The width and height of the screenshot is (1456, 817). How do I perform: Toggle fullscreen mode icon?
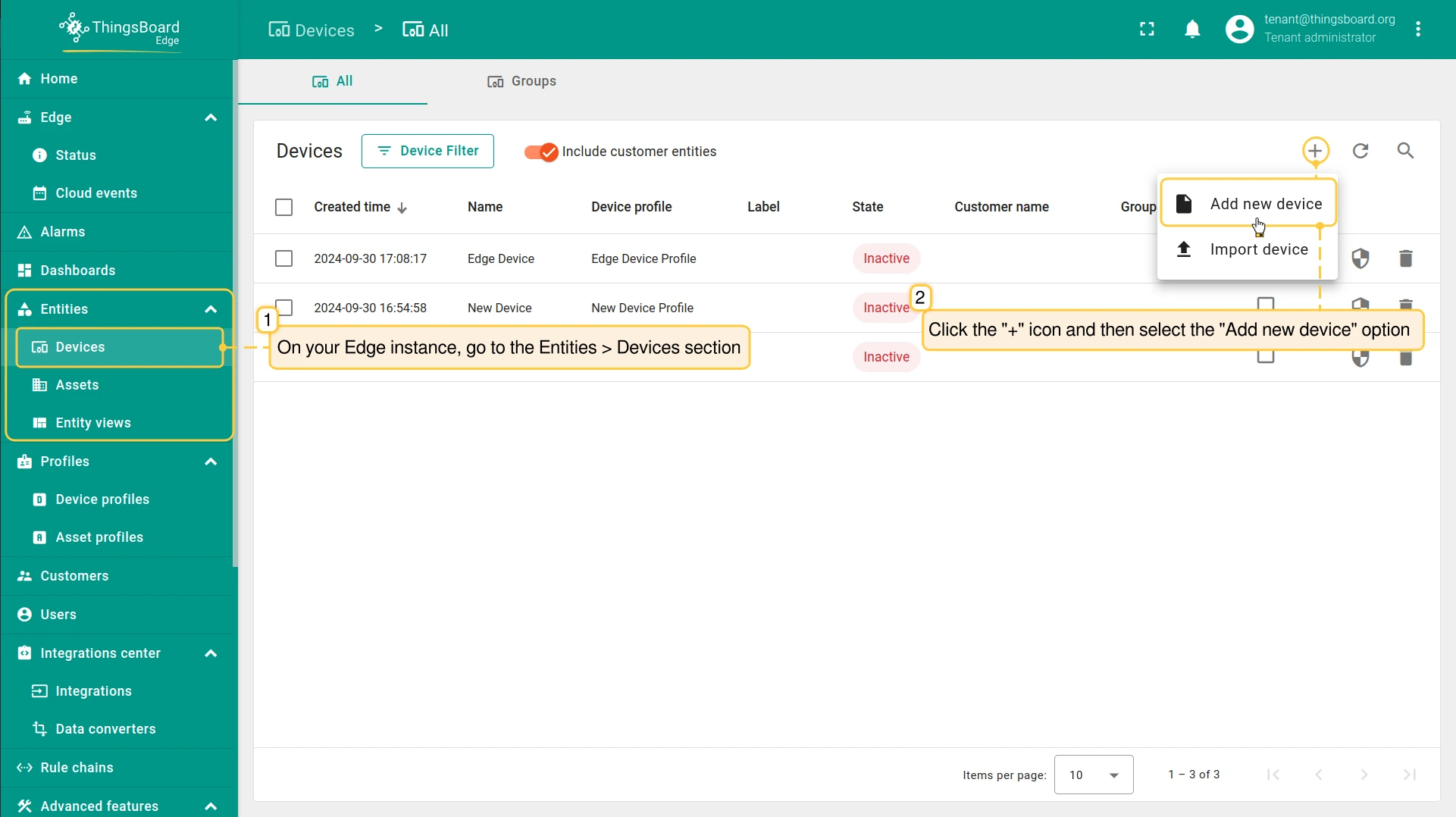tap(1147, 30)
